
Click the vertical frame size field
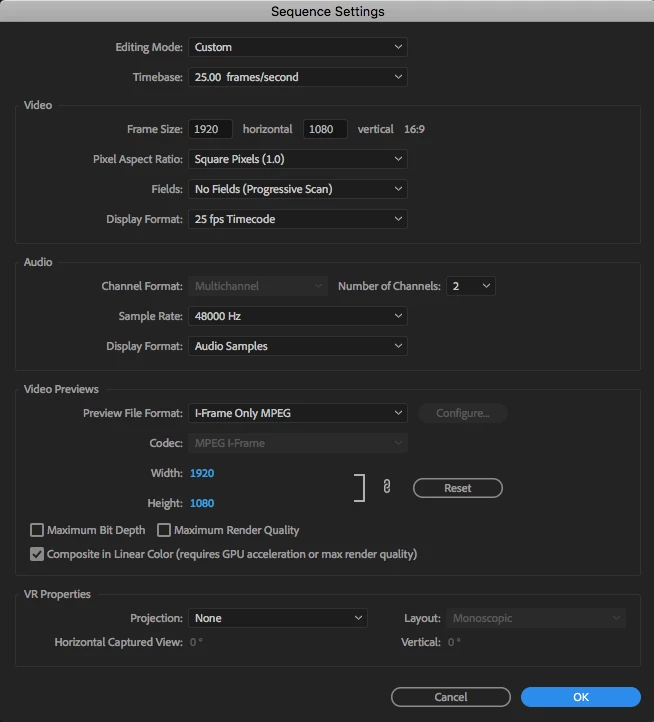point(325,129)
